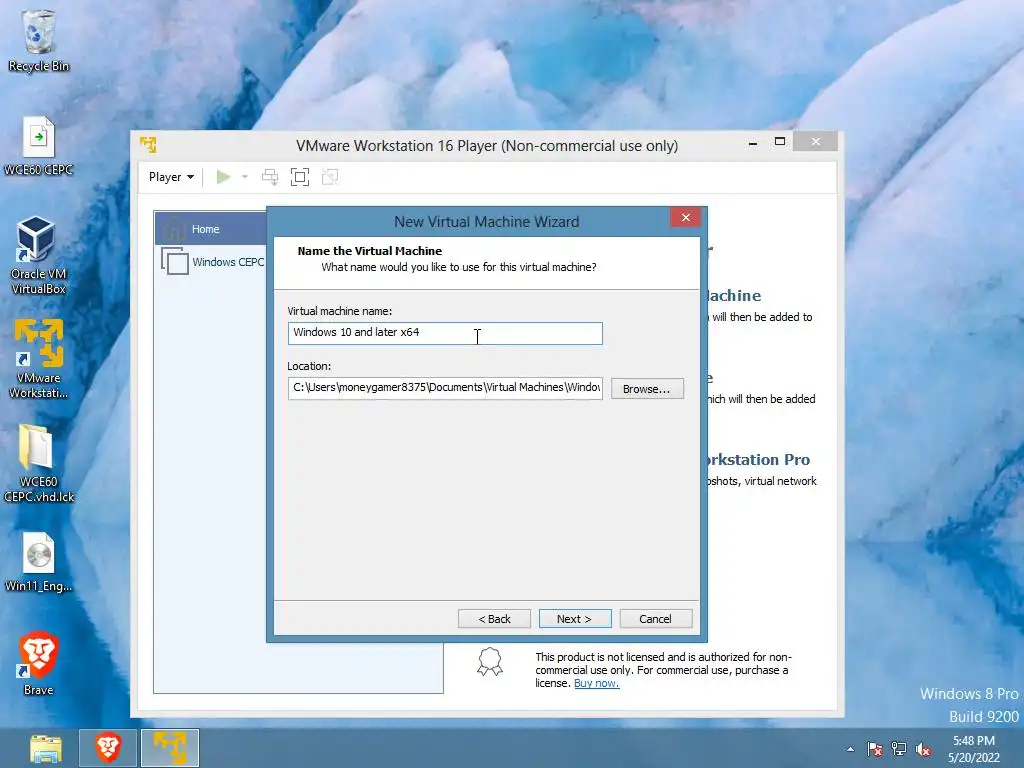Show hidden tray icons arrow

click(x=850, y=750)
